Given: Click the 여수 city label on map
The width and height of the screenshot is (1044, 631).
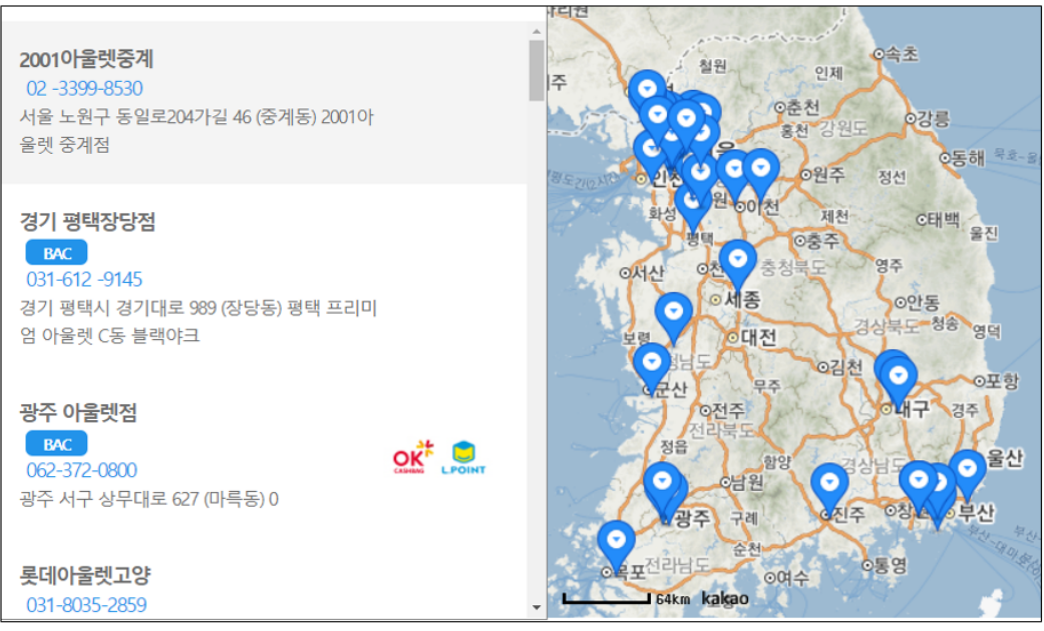Looking at the screenshot, I should 793,577.
